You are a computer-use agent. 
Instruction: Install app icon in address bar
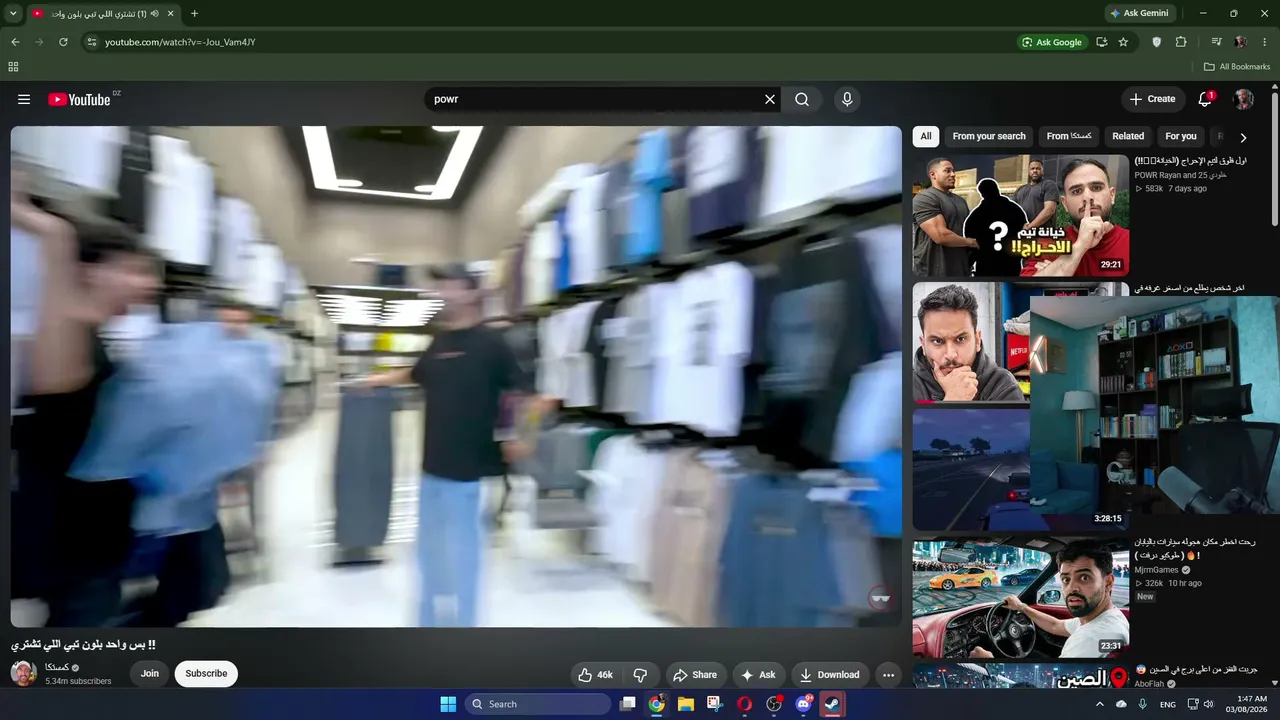pos(1101,42)
